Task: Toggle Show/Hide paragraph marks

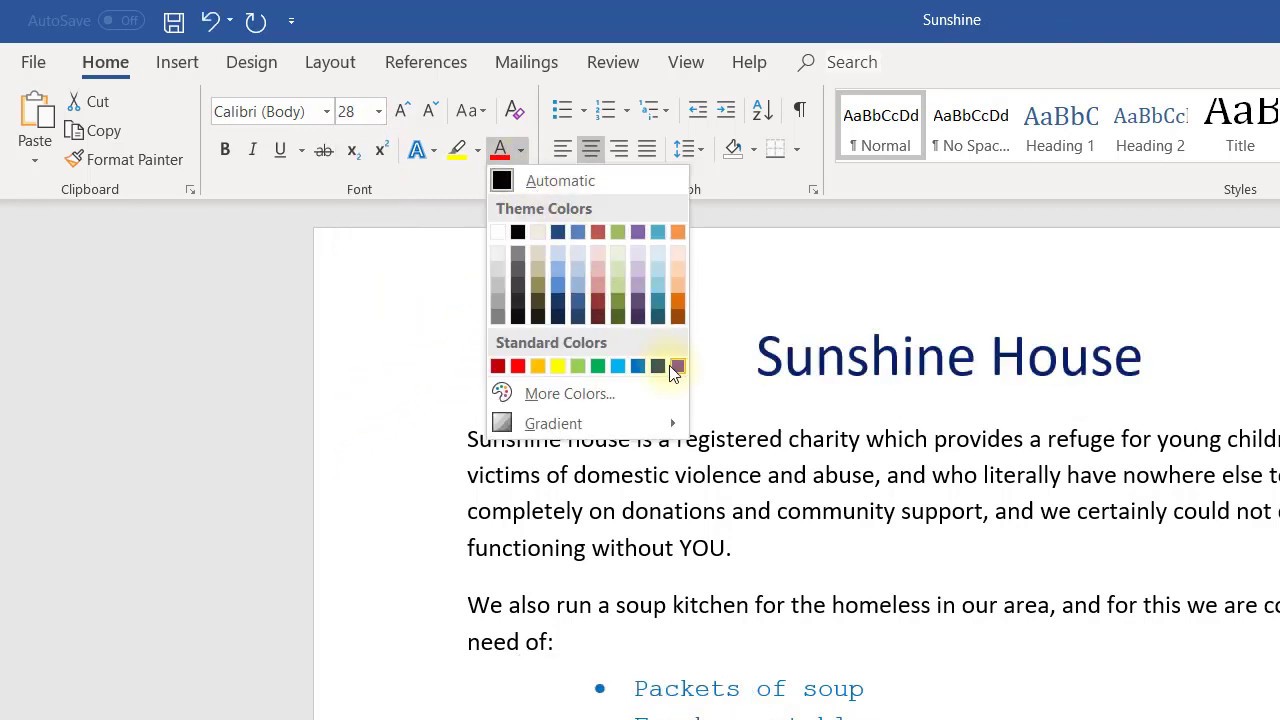Action: click(x=799, y=110)
